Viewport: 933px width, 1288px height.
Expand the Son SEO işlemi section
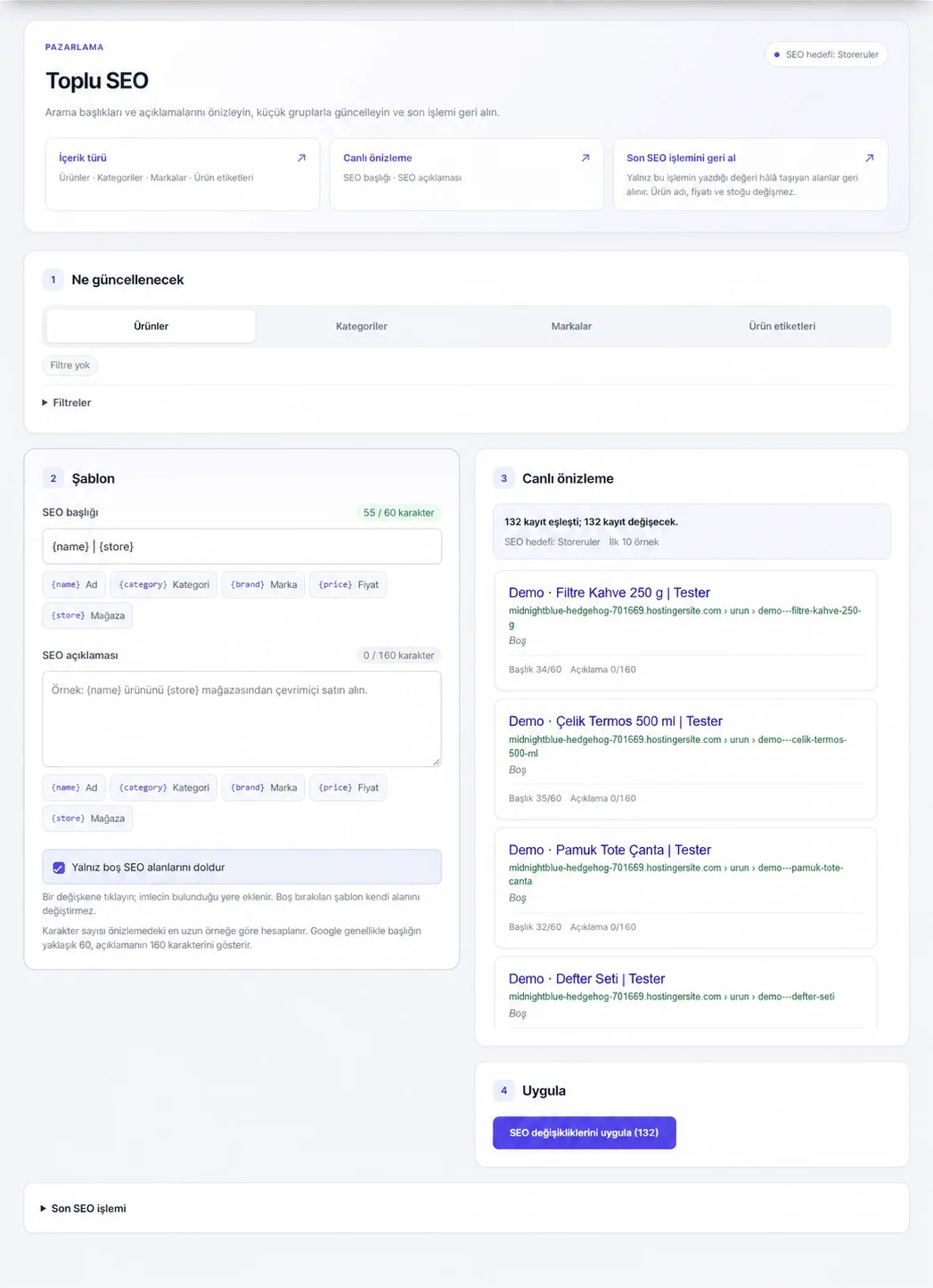click(84, 1209)
